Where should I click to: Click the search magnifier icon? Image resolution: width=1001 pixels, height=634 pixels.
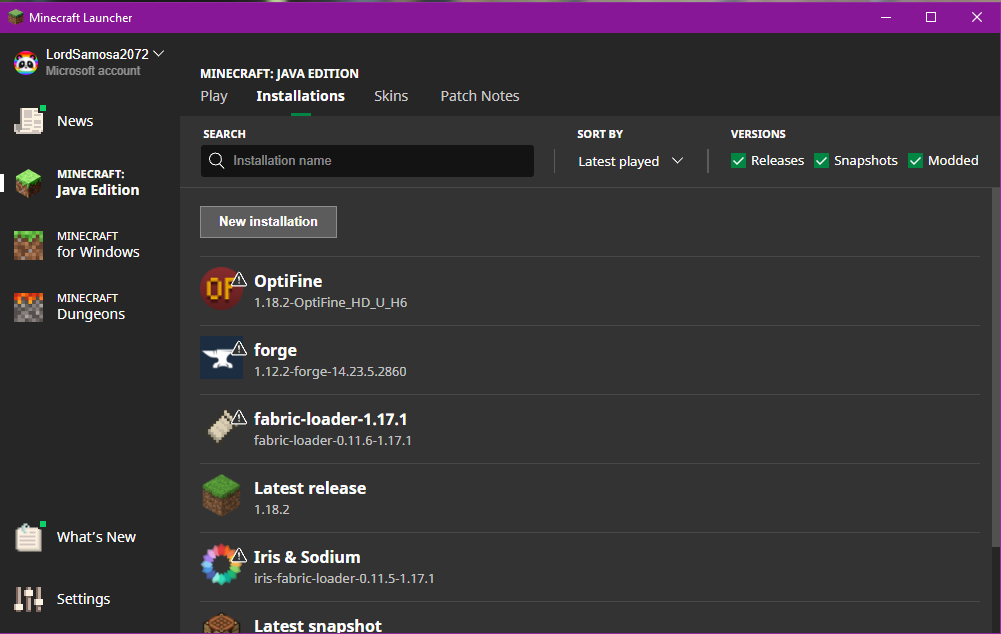(216, 161)
